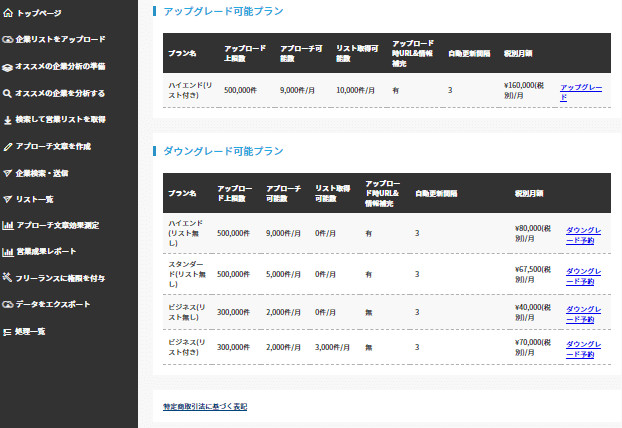Click the send icon beside 企業検索・送信

pos(7,173)
